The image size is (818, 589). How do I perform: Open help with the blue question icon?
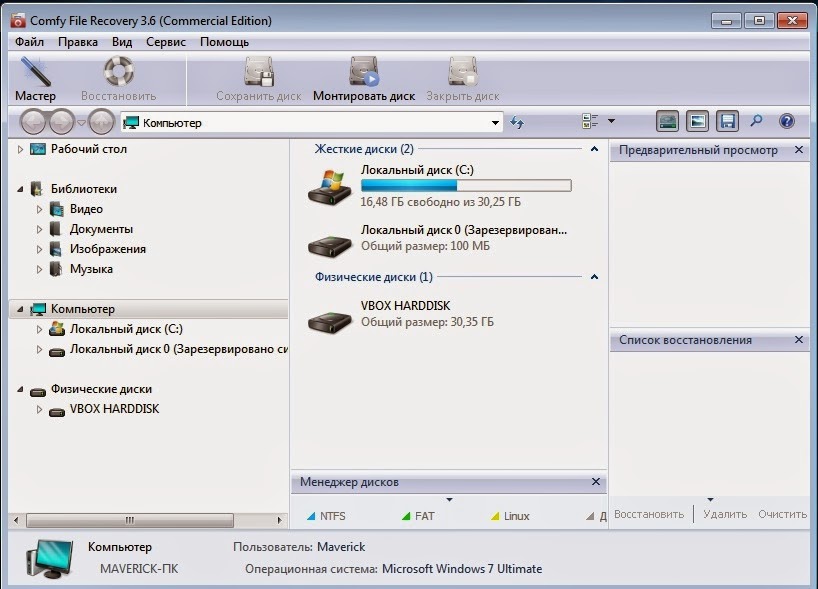click(787, 122)
